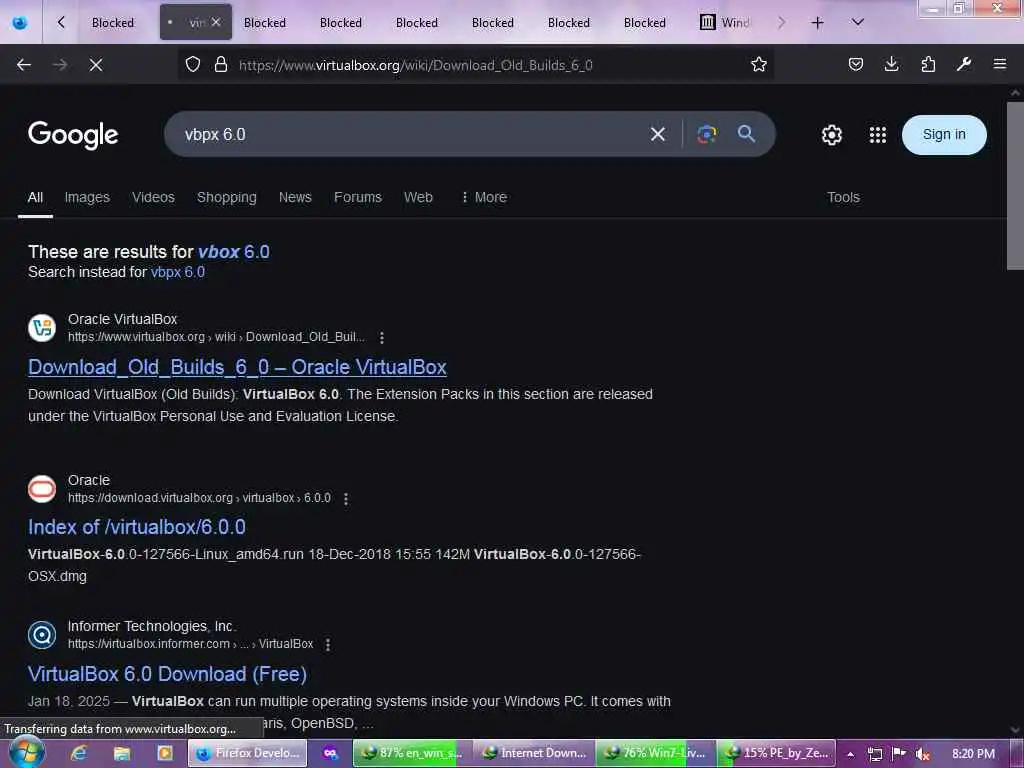Viewport: 1024px width, 768px height.
Task: Open 76% Win7-Liv download window
Action: point(655,753)
